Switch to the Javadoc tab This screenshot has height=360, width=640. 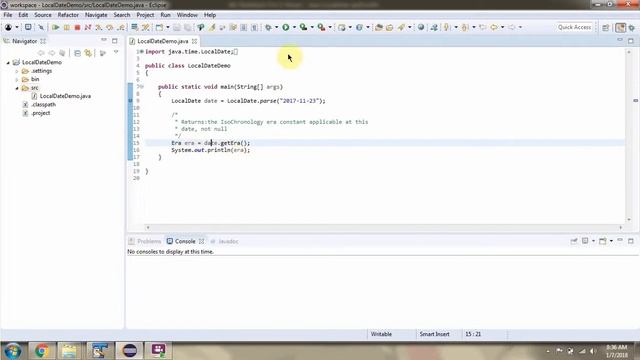[x=224, y=241]
